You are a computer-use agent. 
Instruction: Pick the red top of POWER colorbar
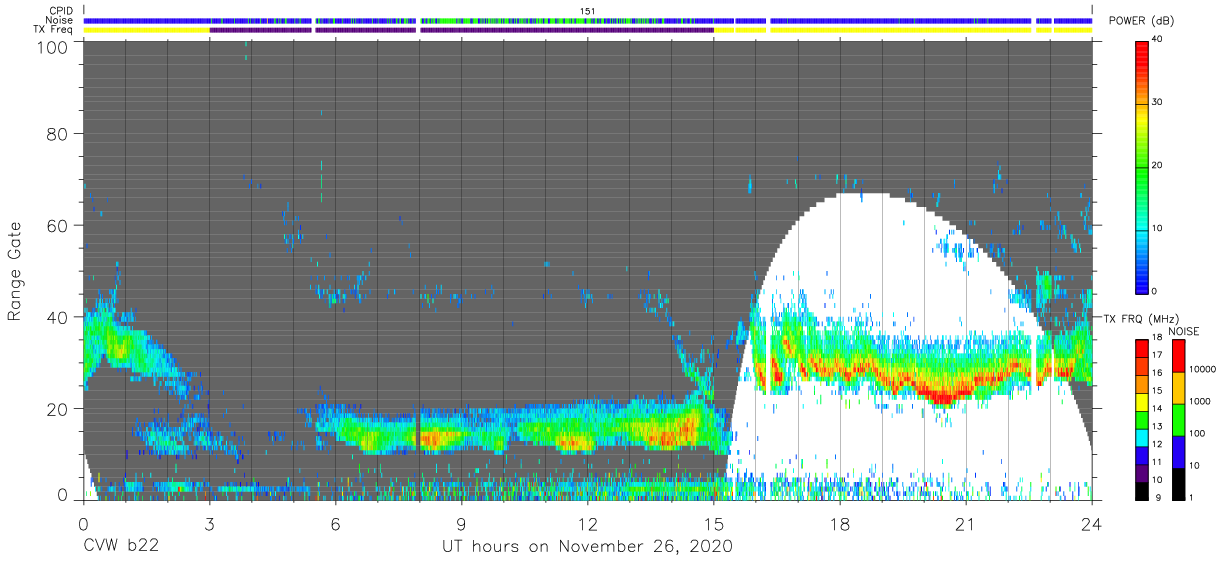[1144, 48]
